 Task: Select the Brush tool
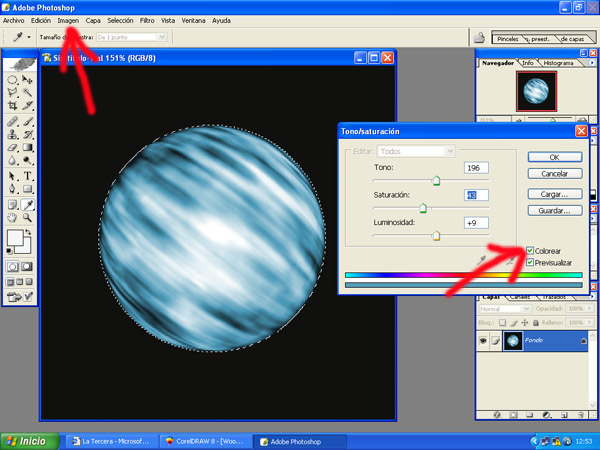pyautogui.click(x=27, y=122)
